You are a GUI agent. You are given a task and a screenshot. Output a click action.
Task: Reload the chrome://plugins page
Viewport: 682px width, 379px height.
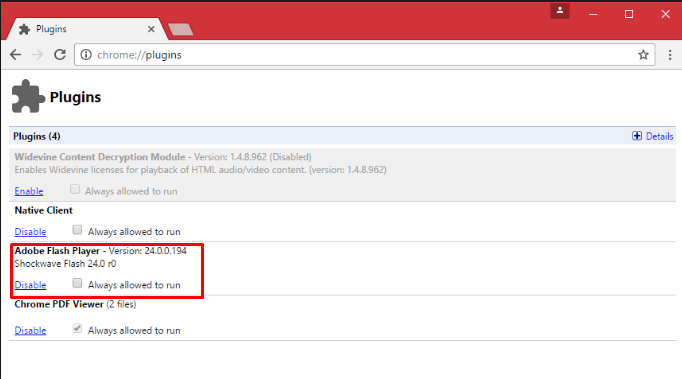point(60,55)
